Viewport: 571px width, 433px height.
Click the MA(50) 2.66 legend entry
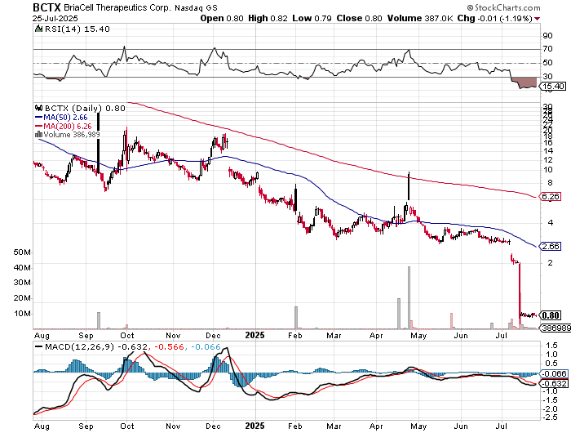[x=66, y=117]
